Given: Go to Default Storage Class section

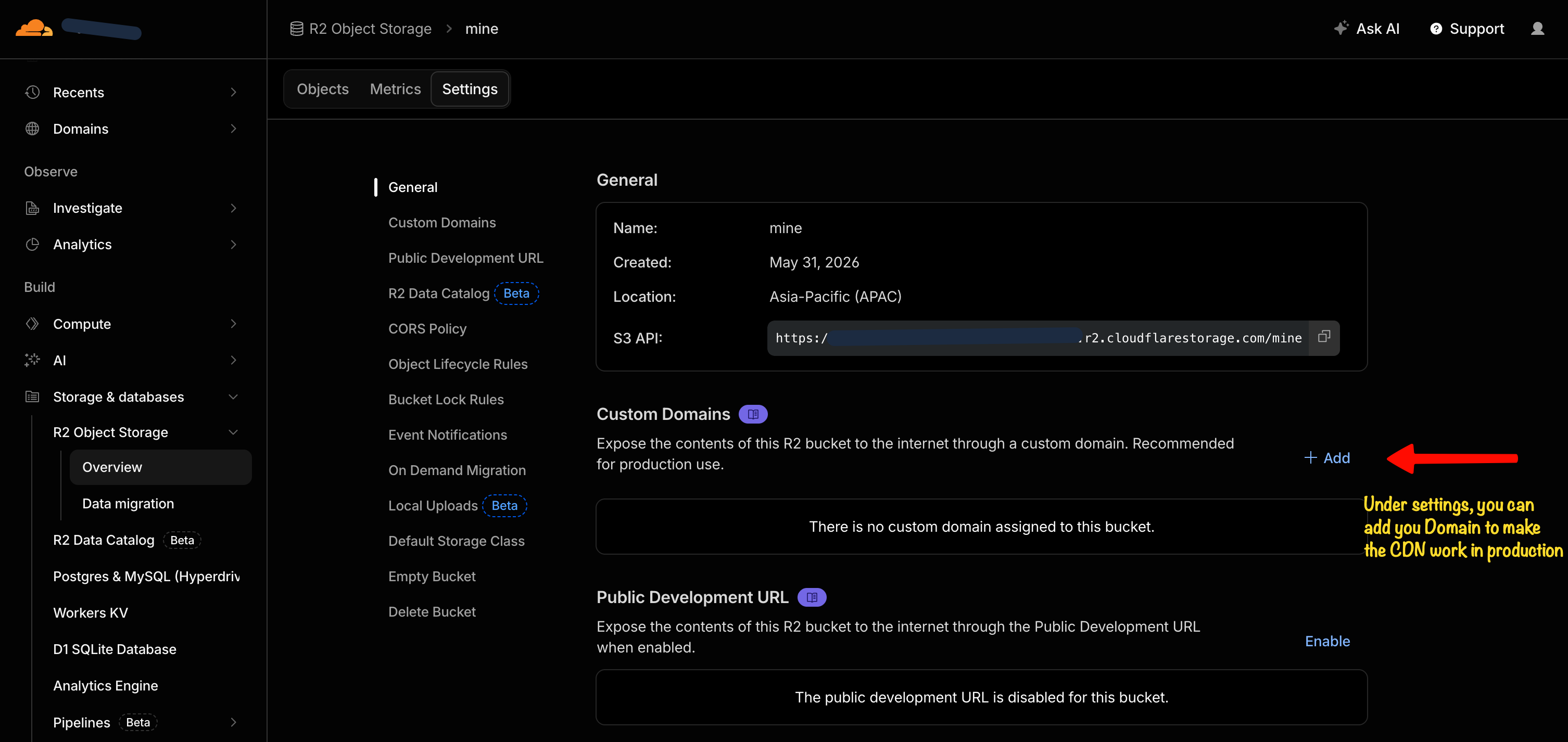Looking at the screenshot, I should 457,541.
